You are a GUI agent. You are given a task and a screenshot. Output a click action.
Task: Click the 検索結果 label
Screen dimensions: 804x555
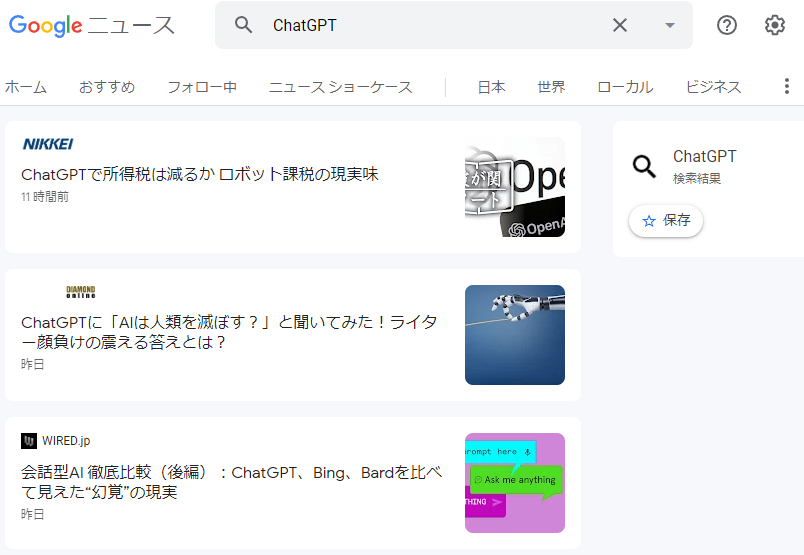[697, 179]
